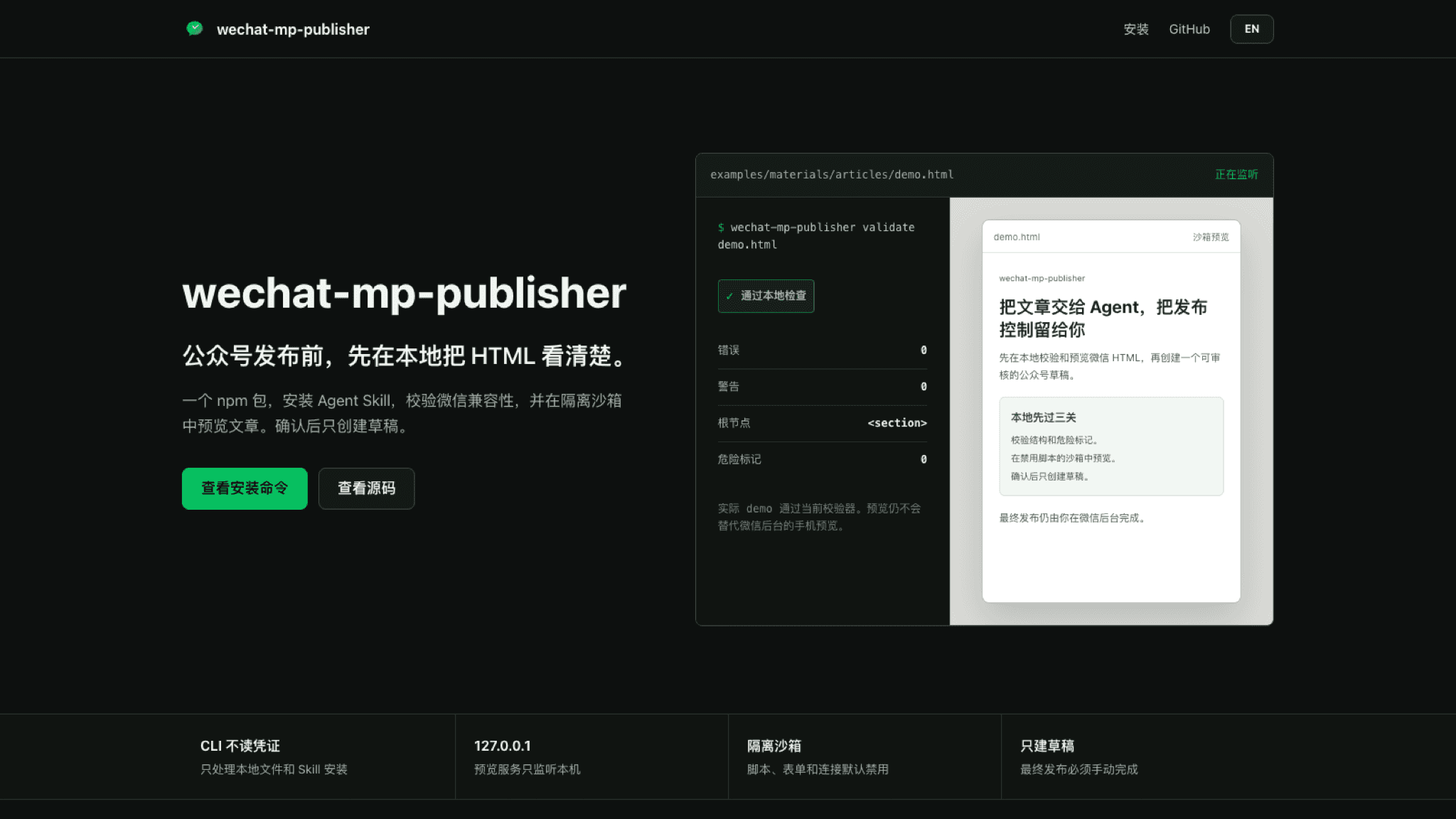Click the demo.html preview tab title

pyautogui.click(x=1017, y=237)
